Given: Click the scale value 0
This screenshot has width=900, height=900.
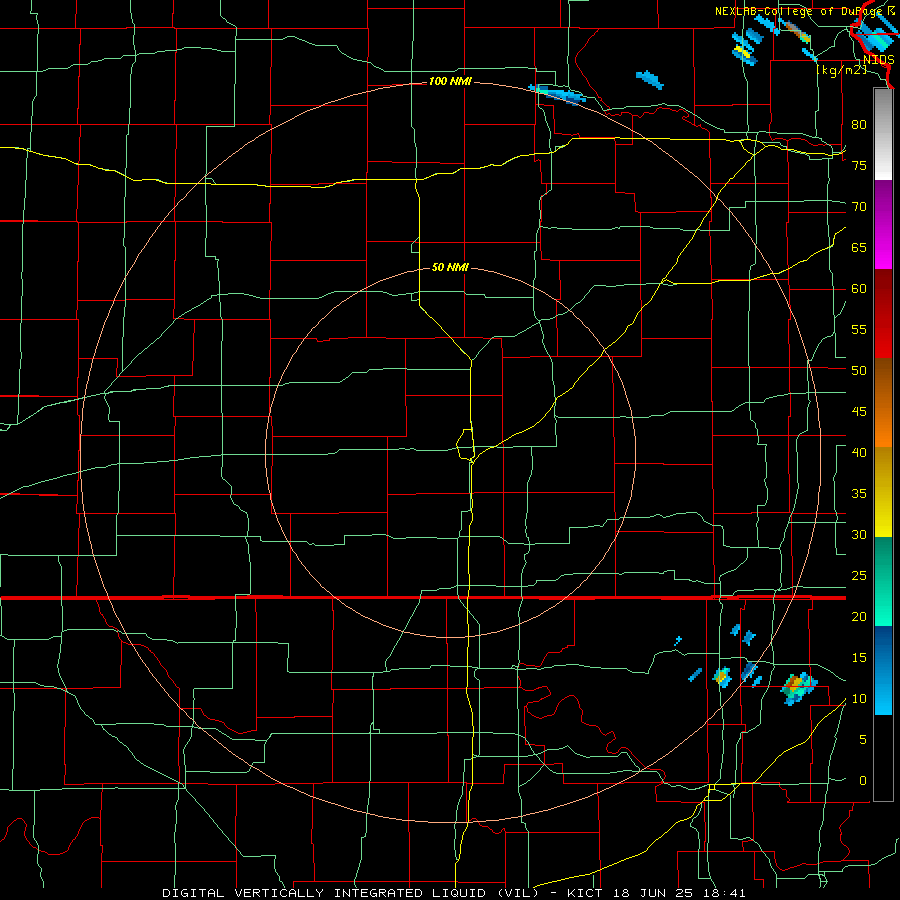Looking at the screenshot, I should (863, 781).
